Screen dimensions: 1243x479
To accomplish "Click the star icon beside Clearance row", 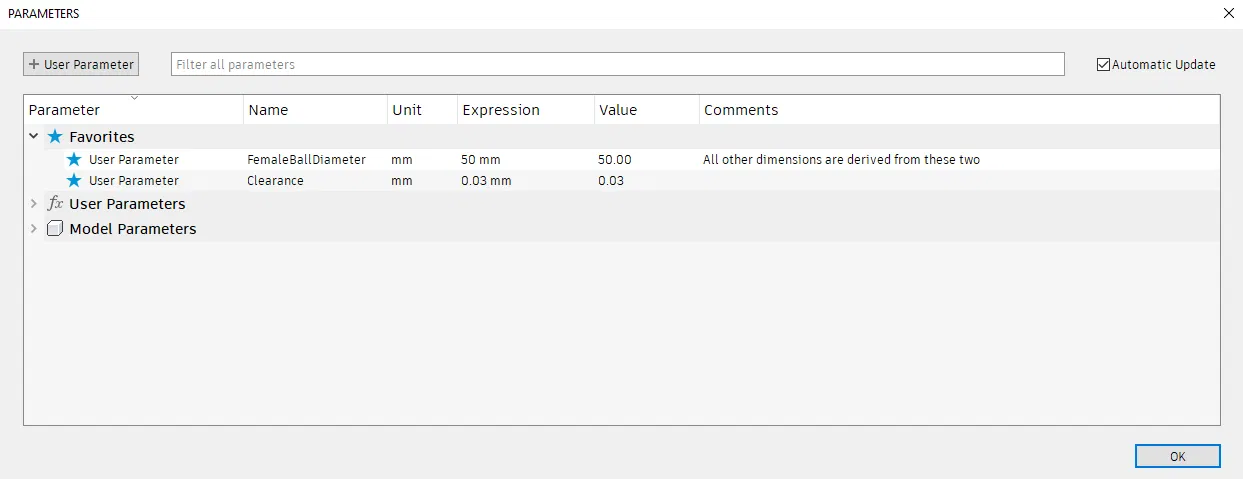I will [x=73, y=181].
